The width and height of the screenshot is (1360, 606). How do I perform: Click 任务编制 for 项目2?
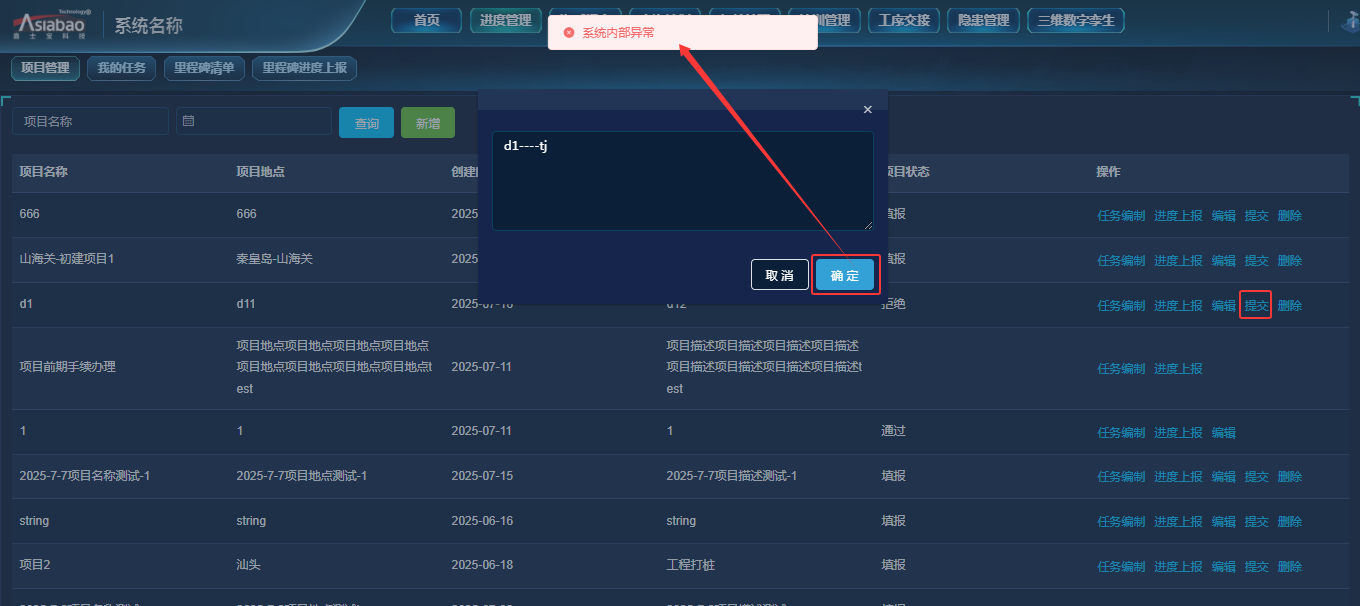click(x=1121, y=567)
